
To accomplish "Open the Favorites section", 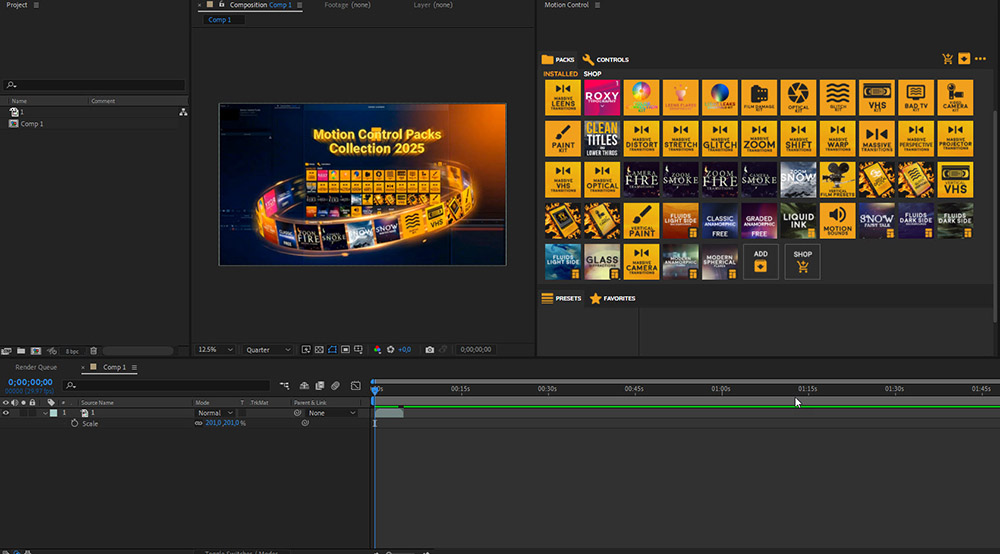I will (612, 298).
